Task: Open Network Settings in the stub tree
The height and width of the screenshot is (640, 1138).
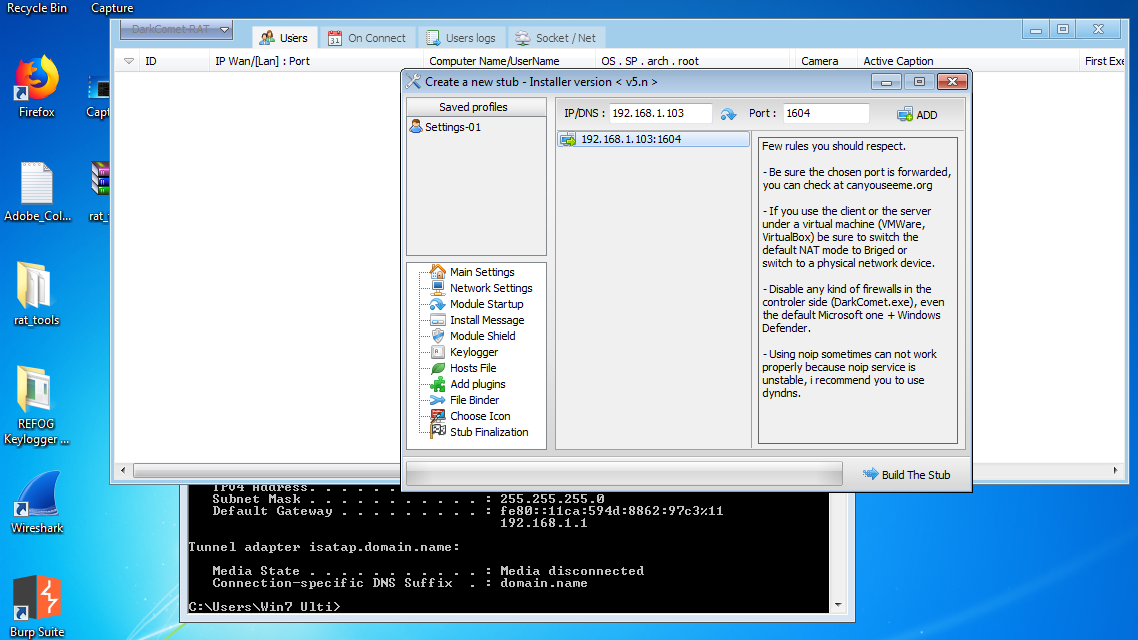Action: pyautogui.click(x=491, y=288)
